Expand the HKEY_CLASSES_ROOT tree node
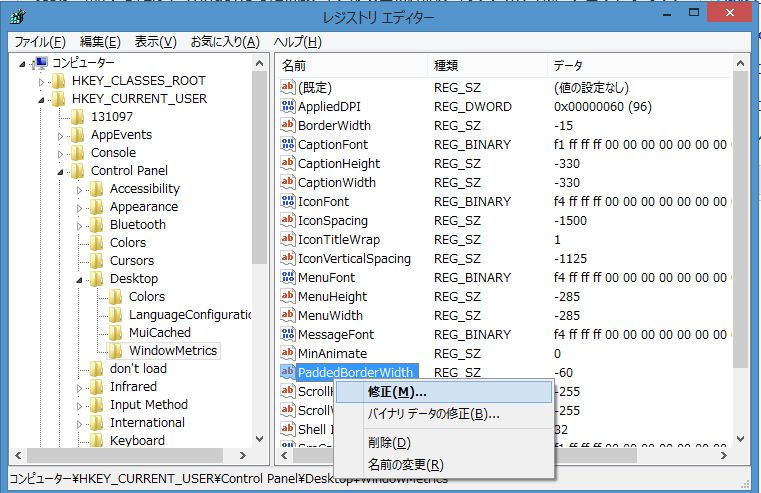Screen dimensions: 761x493 [42, 81]
